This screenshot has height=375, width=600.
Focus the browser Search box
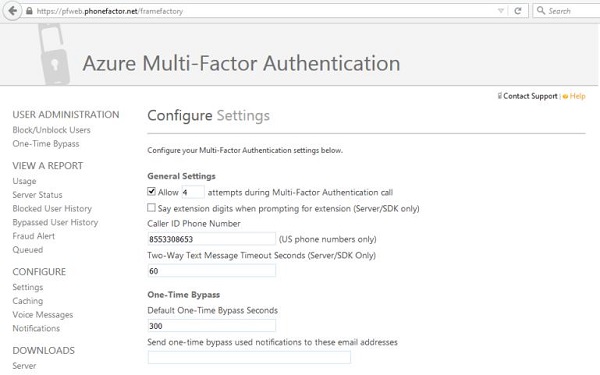(566, 11)
